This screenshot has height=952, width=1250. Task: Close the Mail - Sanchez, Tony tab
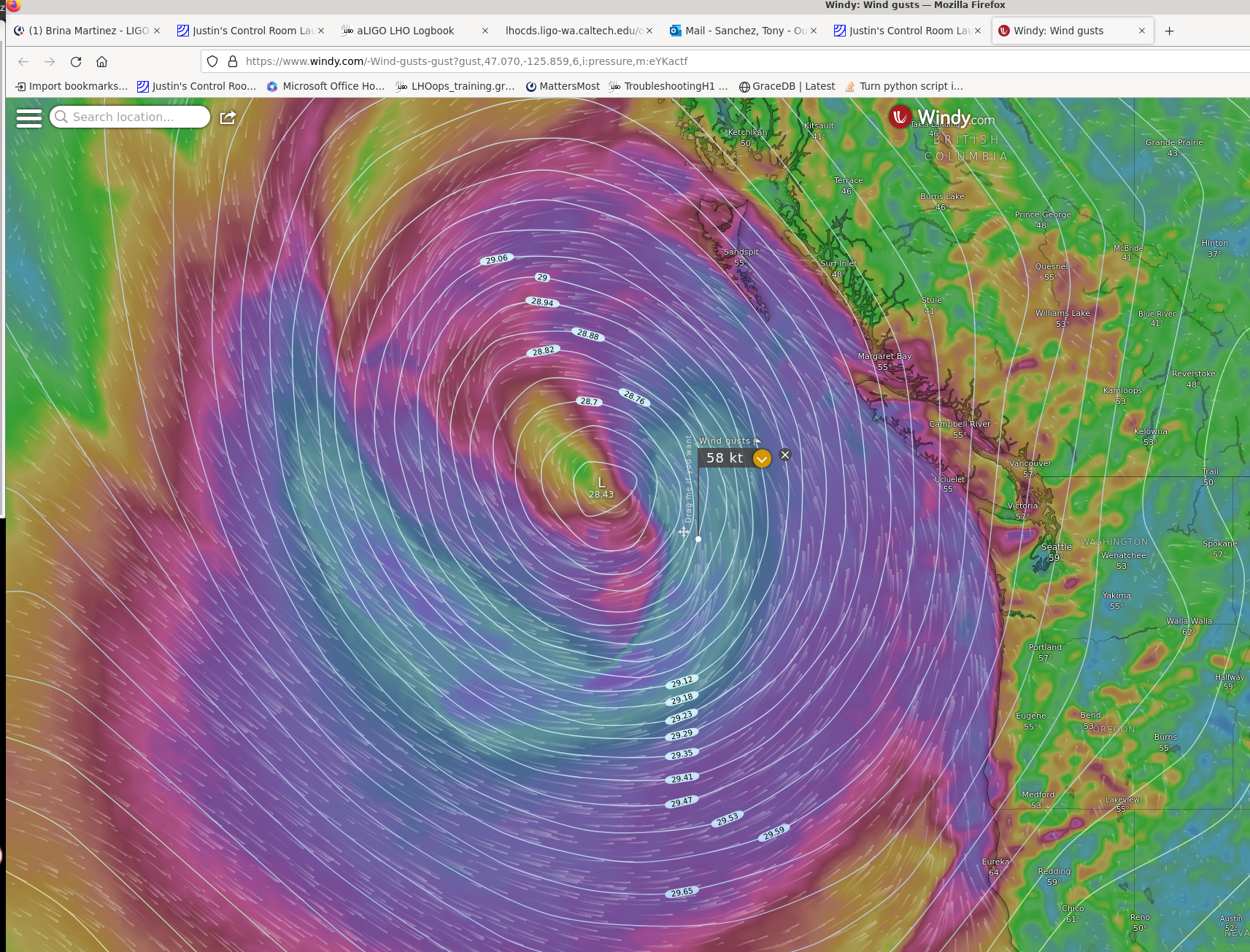(814, 31)
